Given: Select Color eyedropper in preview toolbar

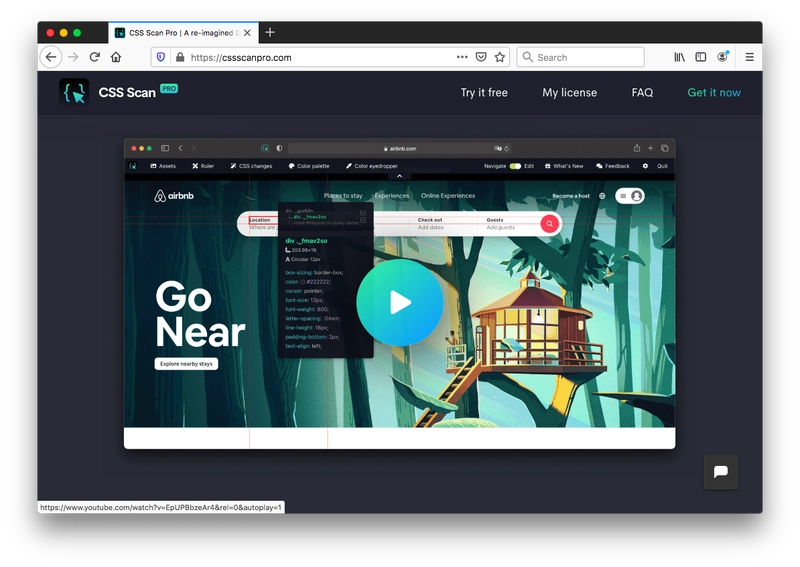Looking at the screenshot, I should pos(371,166).
